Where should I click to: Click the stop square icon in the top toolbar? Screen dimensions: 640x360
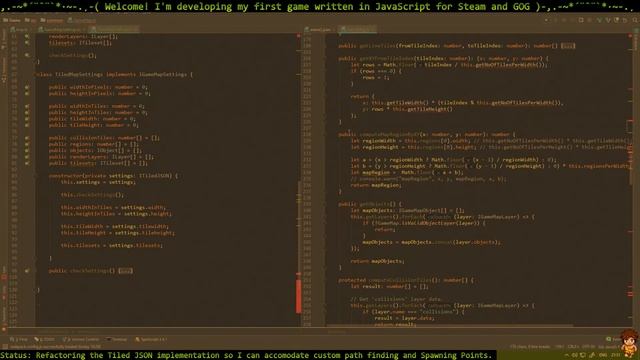[x=581, y=20]
